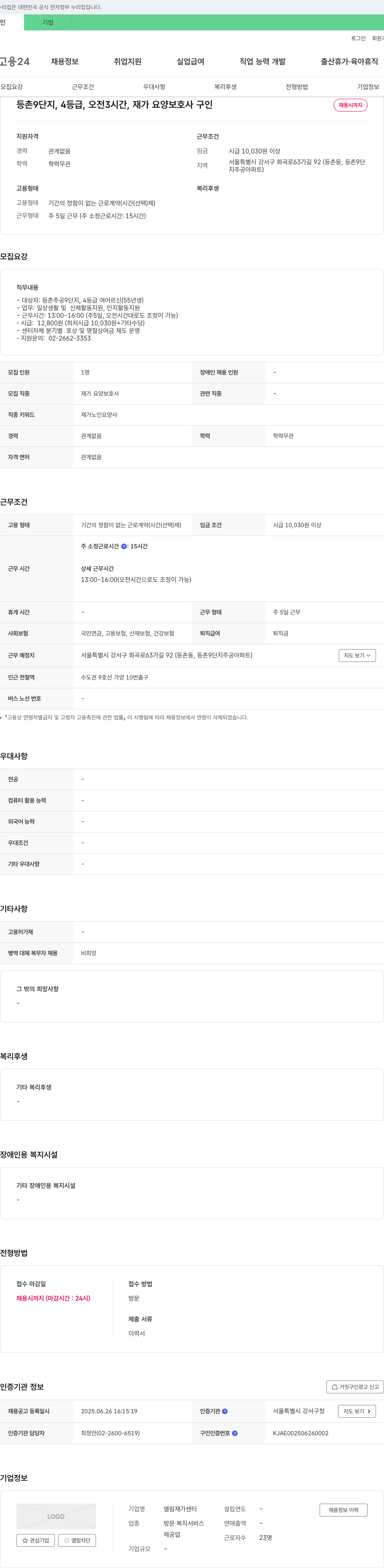Viewport: 384px width, 1568px height.
Task: Click 방문 복지서비스 제공업 업종 value
Action: tap(184, 1528)
